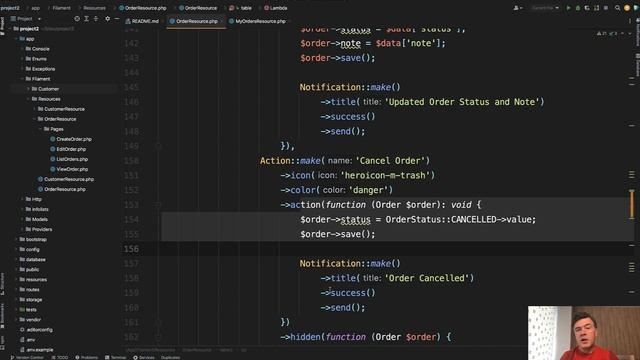Click the 'Cancel Order' string in code
Viewport: 640px width, 360px height.
(391, 160)
